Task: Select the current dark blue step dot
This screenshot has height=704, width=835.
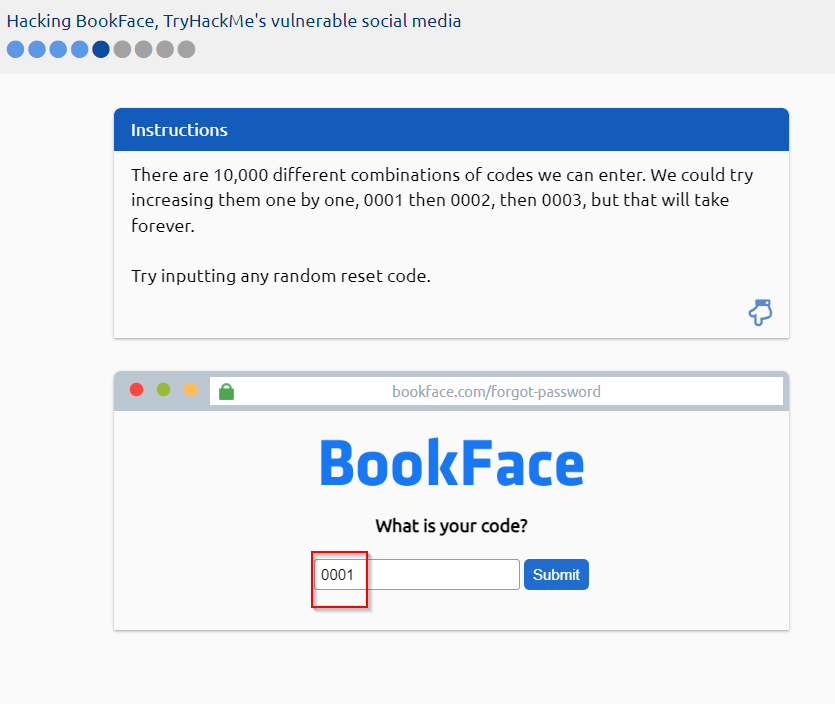Action: 101,49
